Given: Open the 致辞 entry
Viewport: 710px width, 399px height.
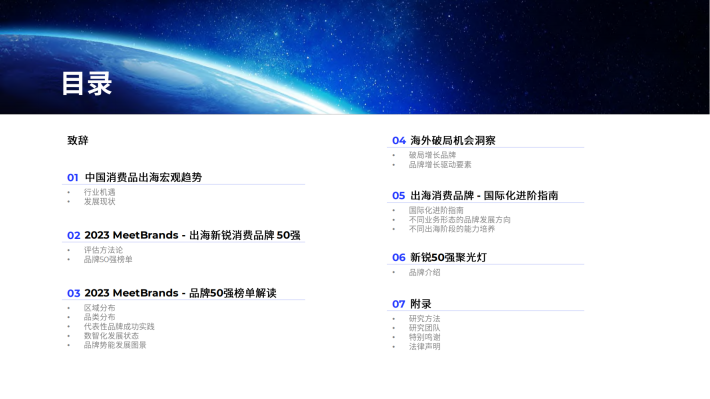Looking at the screenshot, I should tap(78, 140).
